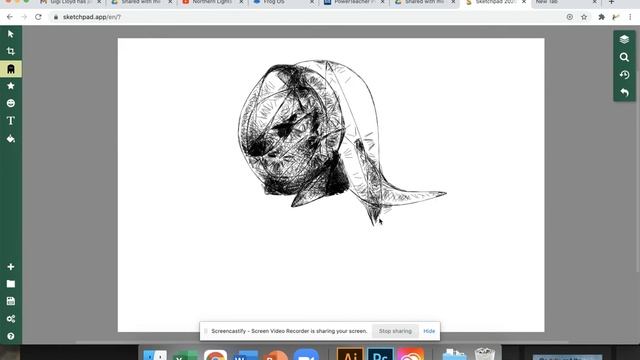Open Adobe Illustrator from the dock
This screenshot has width=640, height=360.
350,354
